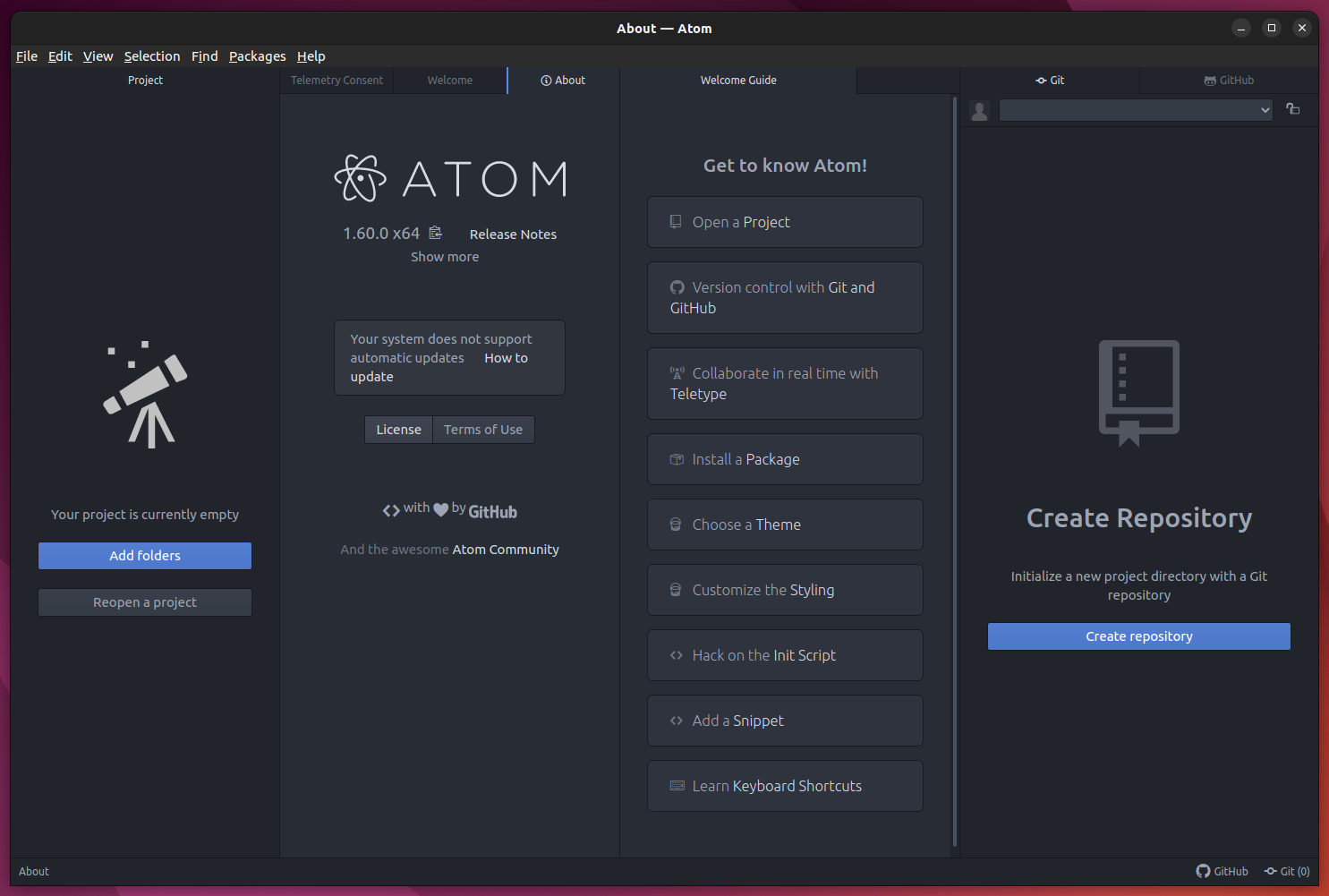
Task: Click Reopen a project button
Action: pos(145,602)
